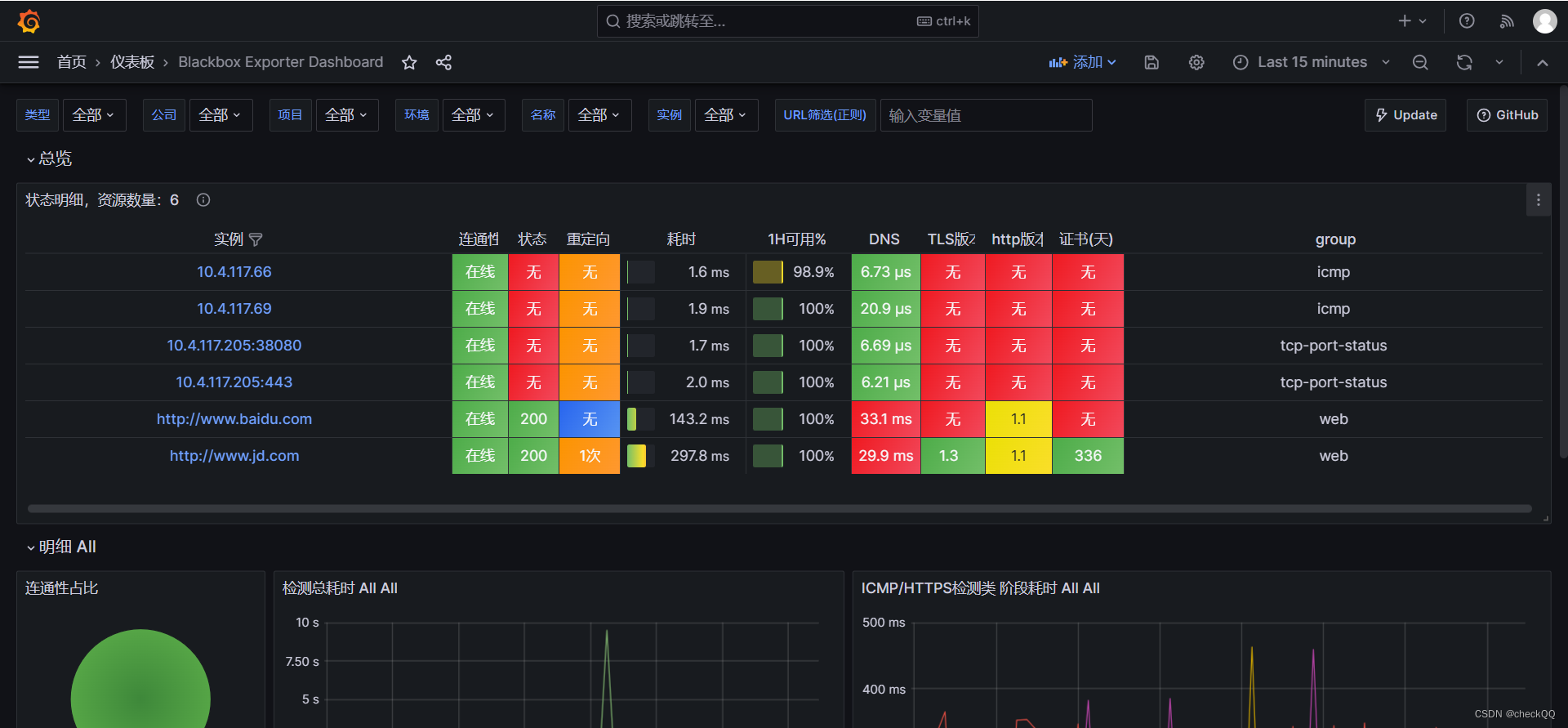Click the 33.1 ms DNS cell
This screenshot has width=1568, height=728.
click(x=886, y=419)
